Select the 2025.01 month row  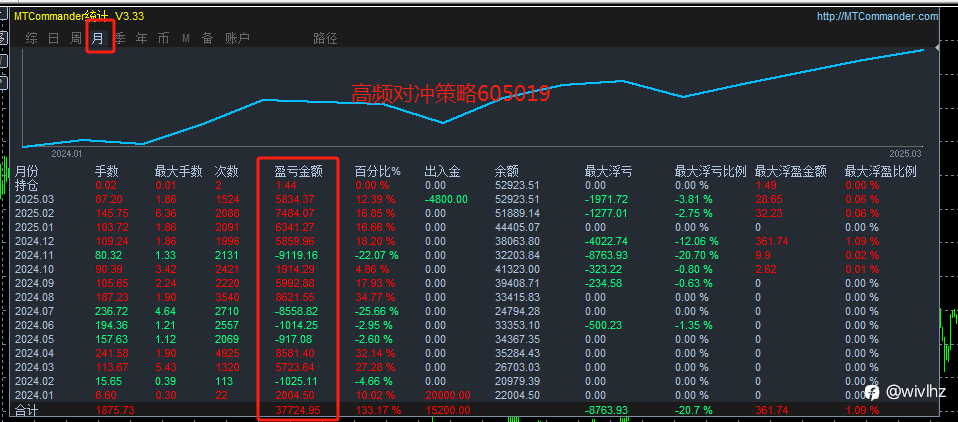tap(32, 227)
